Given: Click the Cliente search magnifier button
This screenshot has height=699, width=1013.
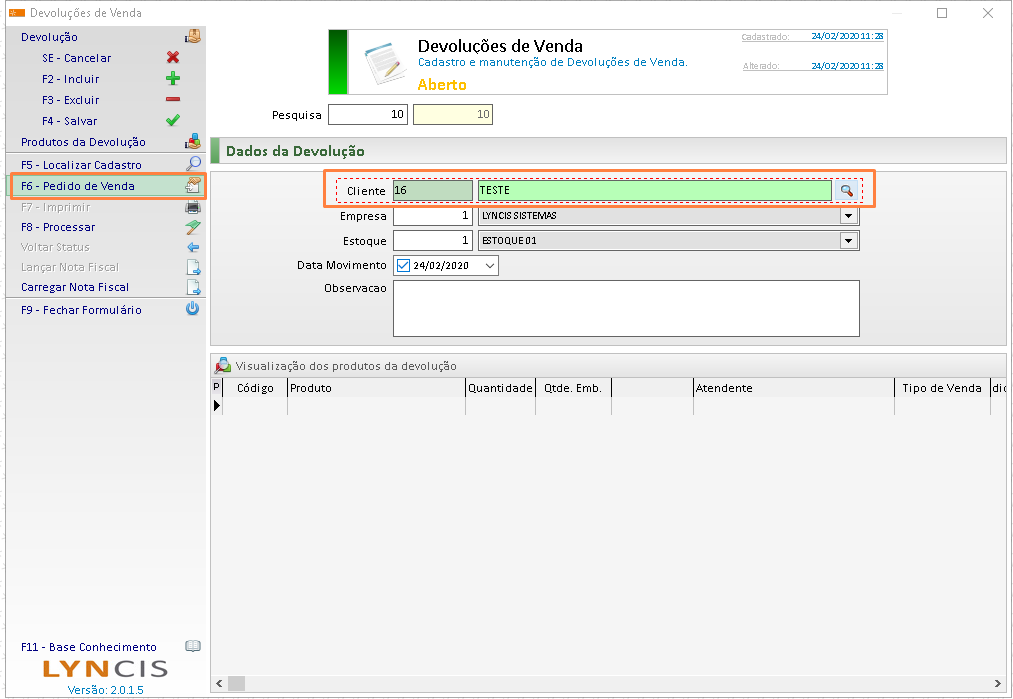Looking at the screenshot, I should (x=846, y=190).
